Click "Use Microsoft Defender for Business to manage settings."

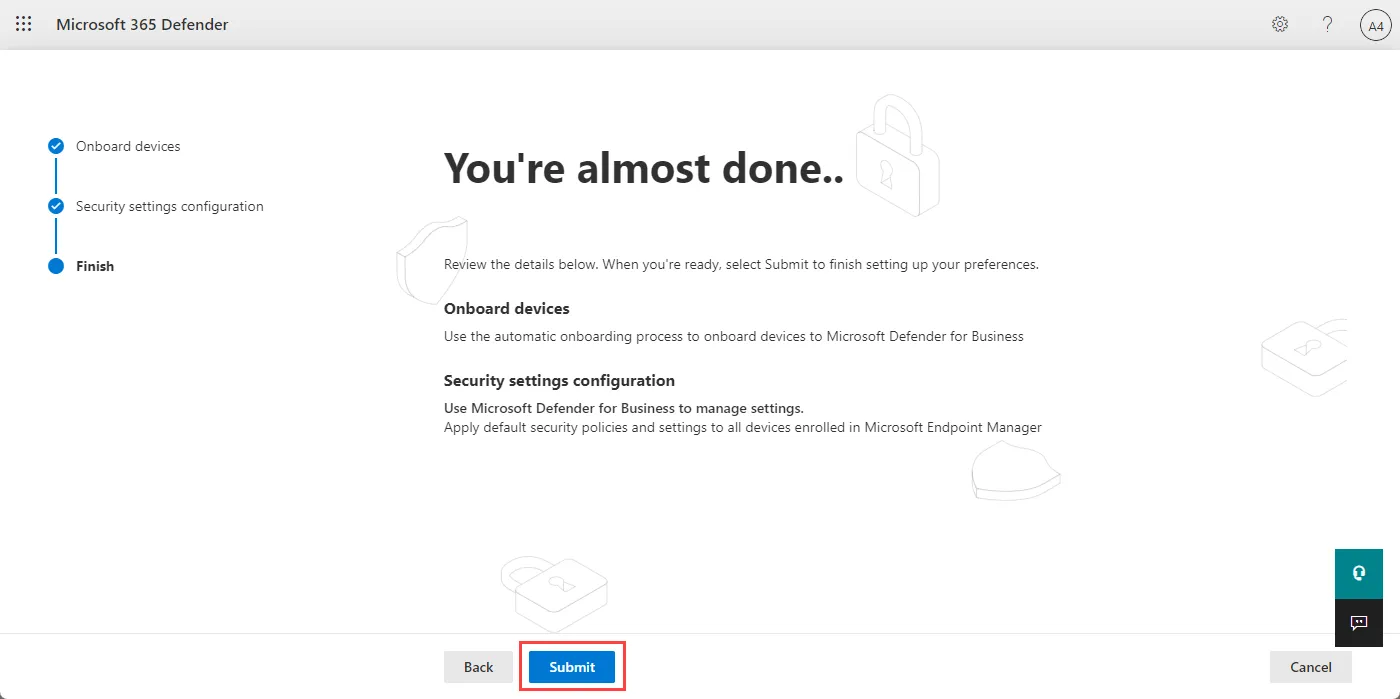624,408
